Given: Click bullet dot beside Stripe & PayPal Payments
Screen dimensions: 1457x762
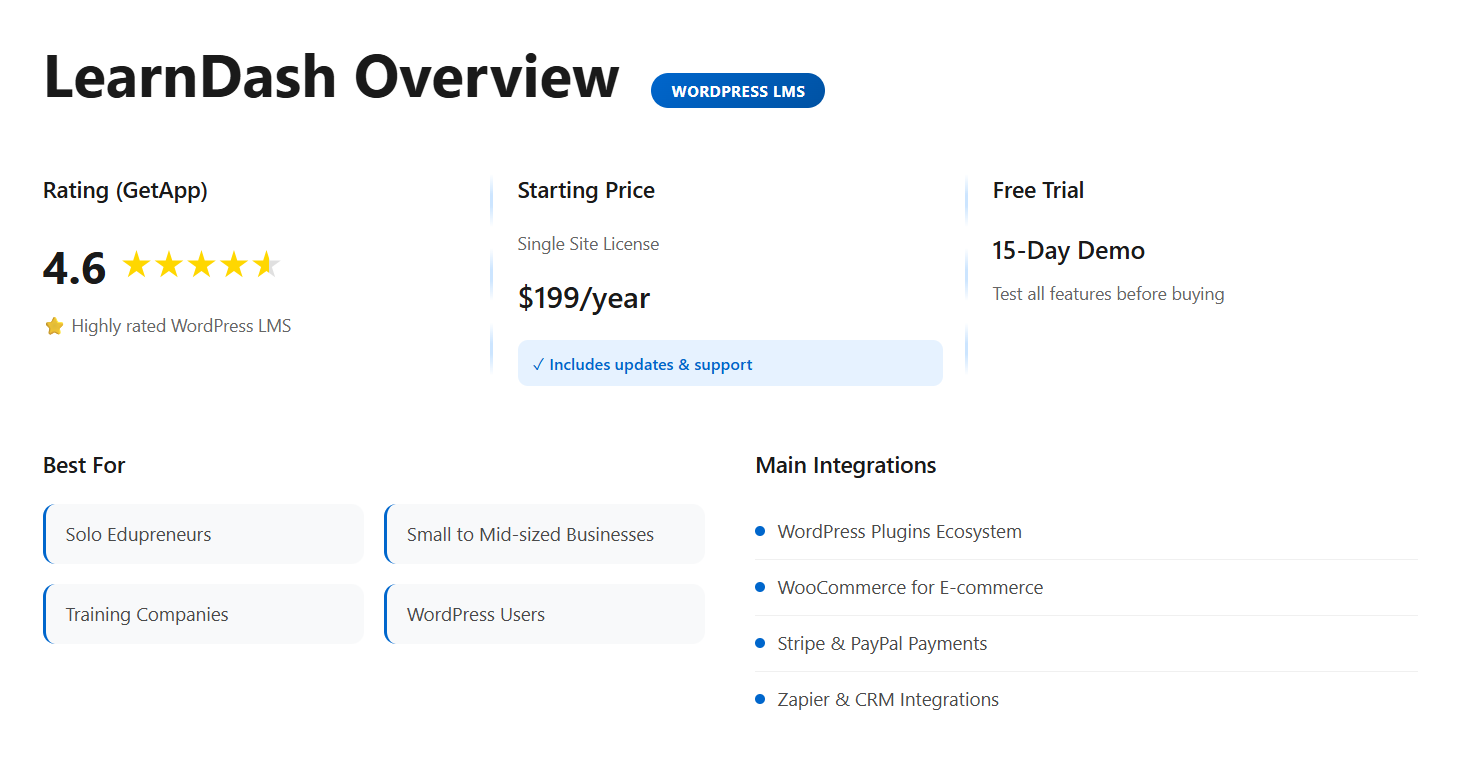Looking at the screenshot, I should (x=760, y=643).
